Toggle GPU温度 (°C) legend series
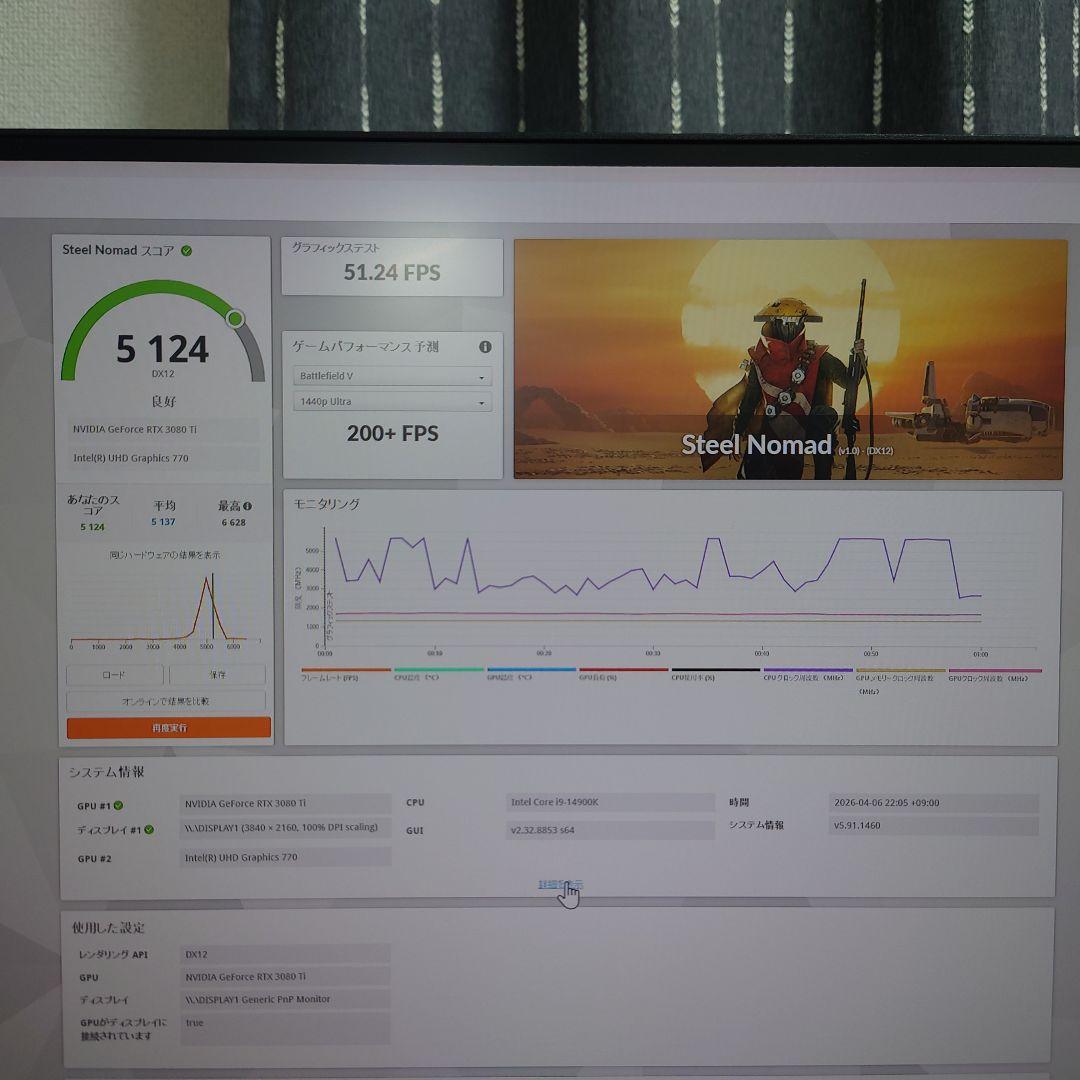1080x1080 pixels. click(531, 674)
